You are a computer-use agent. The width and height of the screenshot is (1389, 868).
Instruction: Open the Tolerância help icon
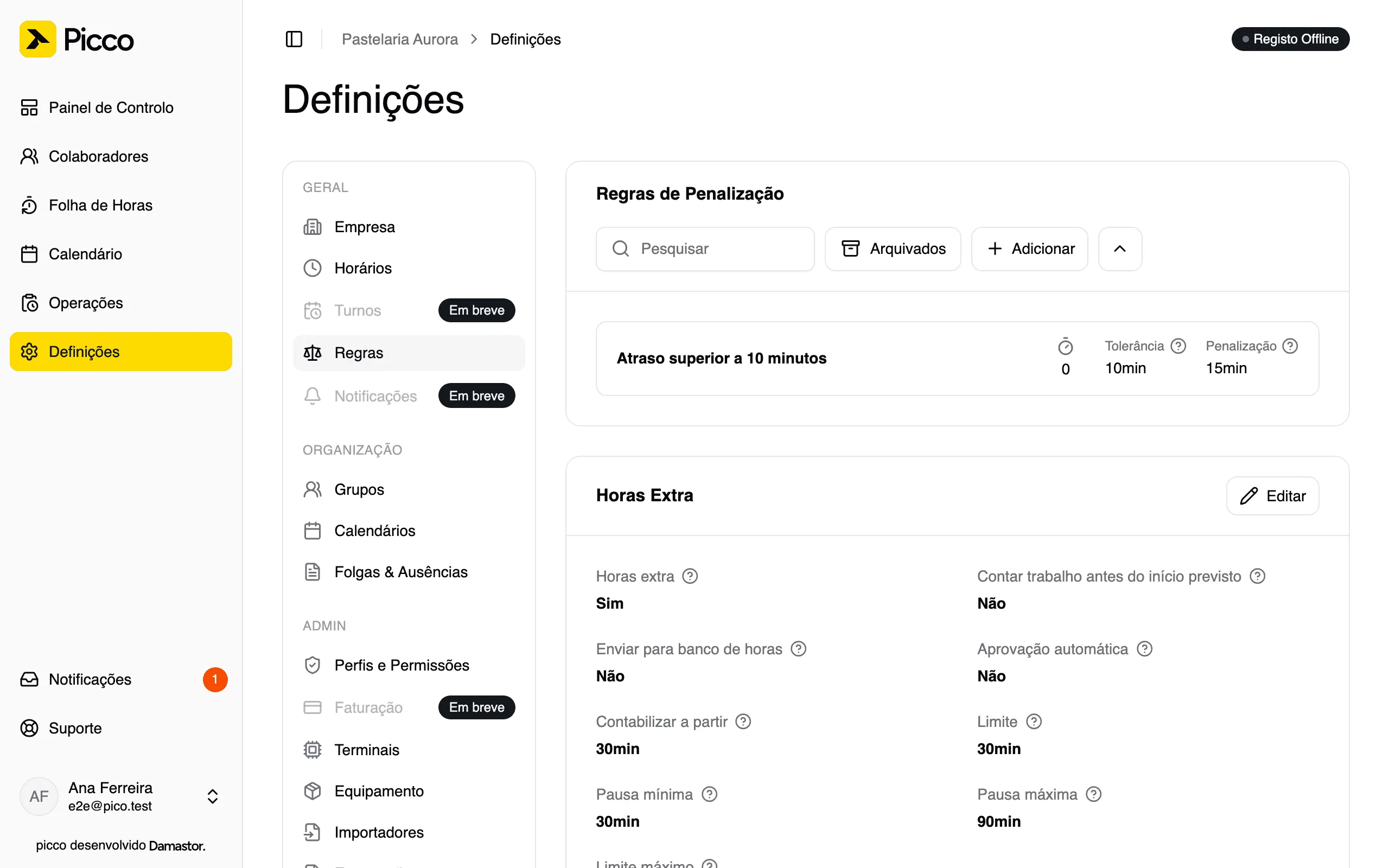click(x=1178, y=346)
